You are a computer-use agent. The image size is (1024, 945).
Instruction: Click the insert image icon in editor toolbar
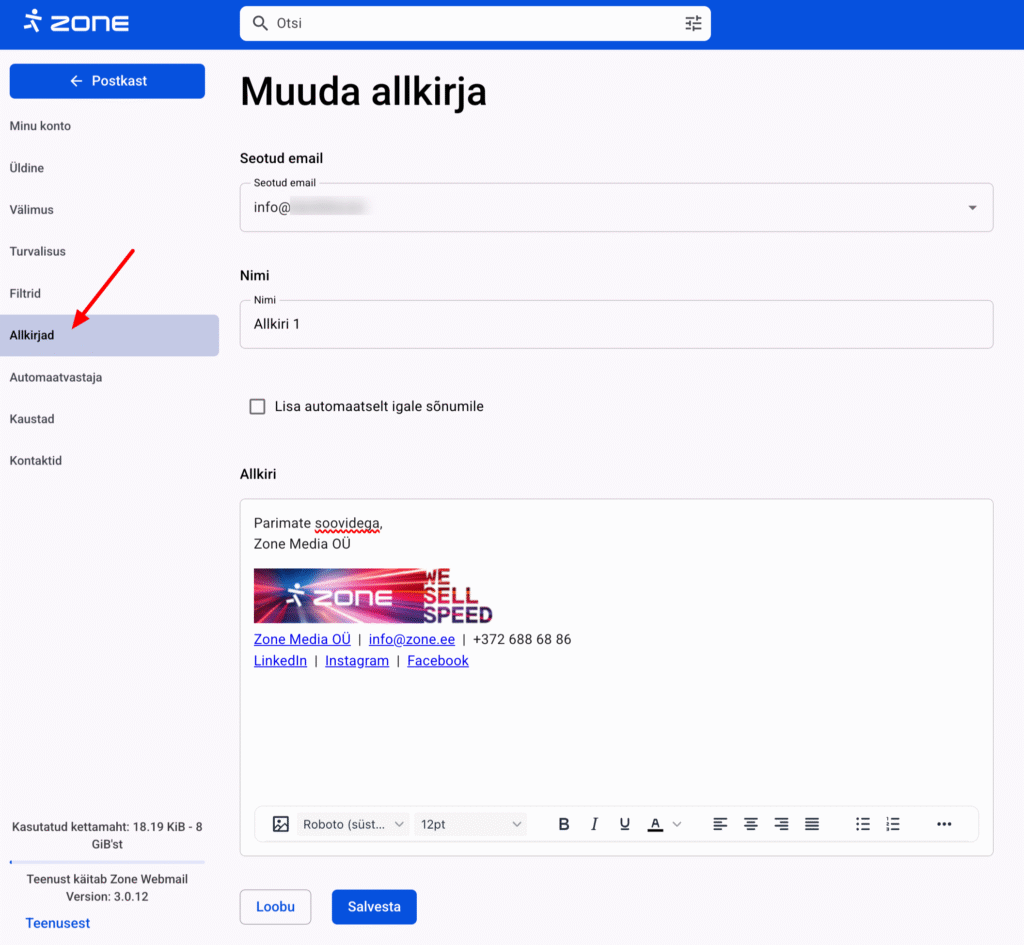click(x=281, y=824)
